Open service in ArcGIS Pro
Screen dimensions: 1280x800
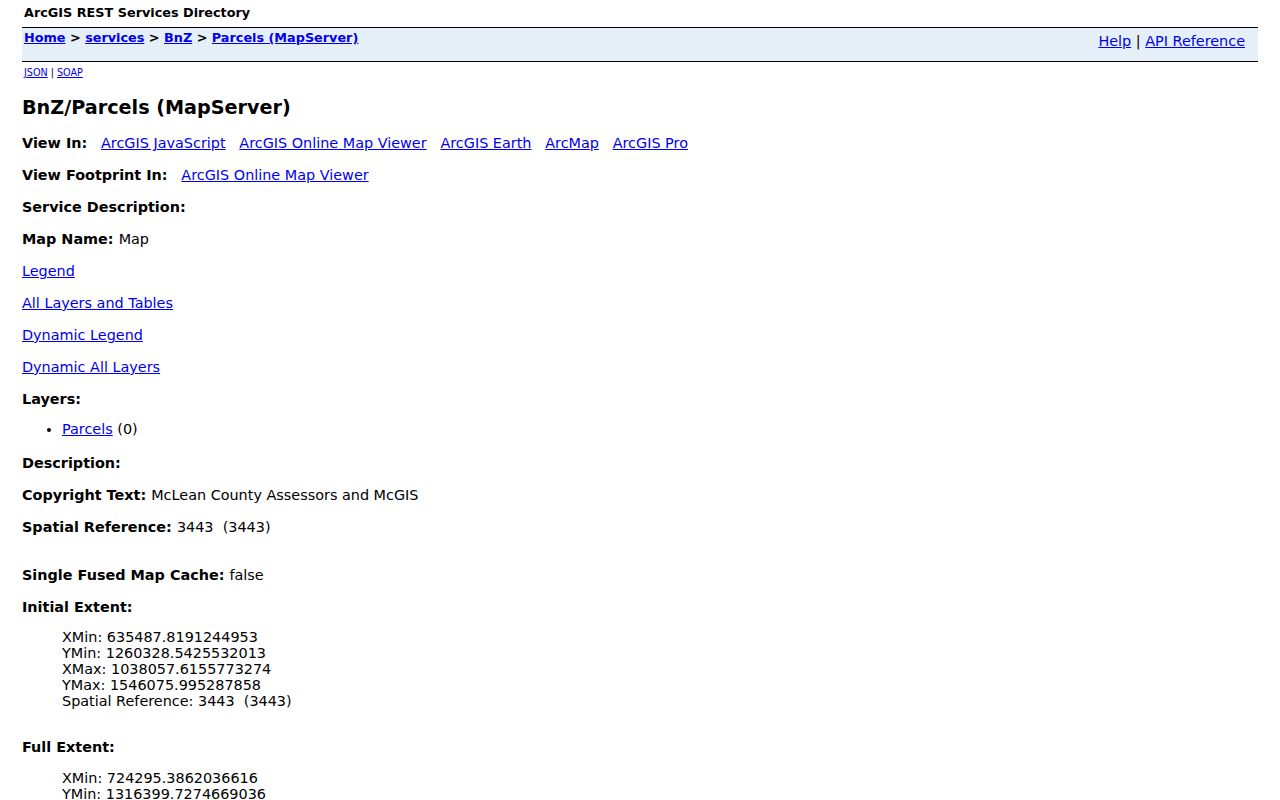pos(650,143)
